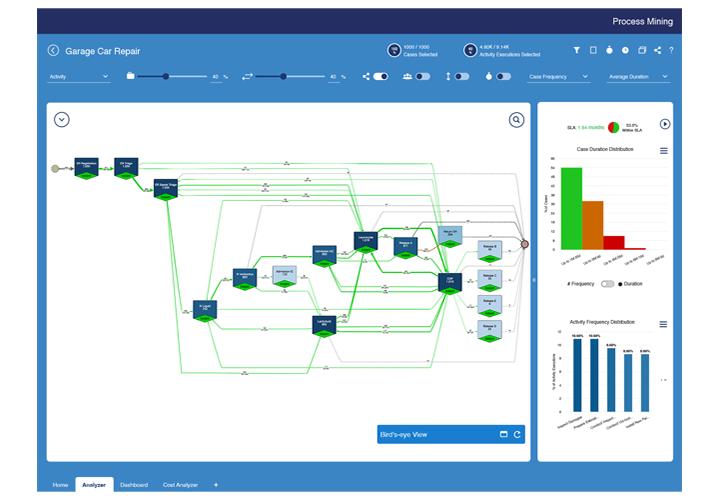Select the Analyzer tab
Viewport: 719px width, 500px height.
(94, 484)
